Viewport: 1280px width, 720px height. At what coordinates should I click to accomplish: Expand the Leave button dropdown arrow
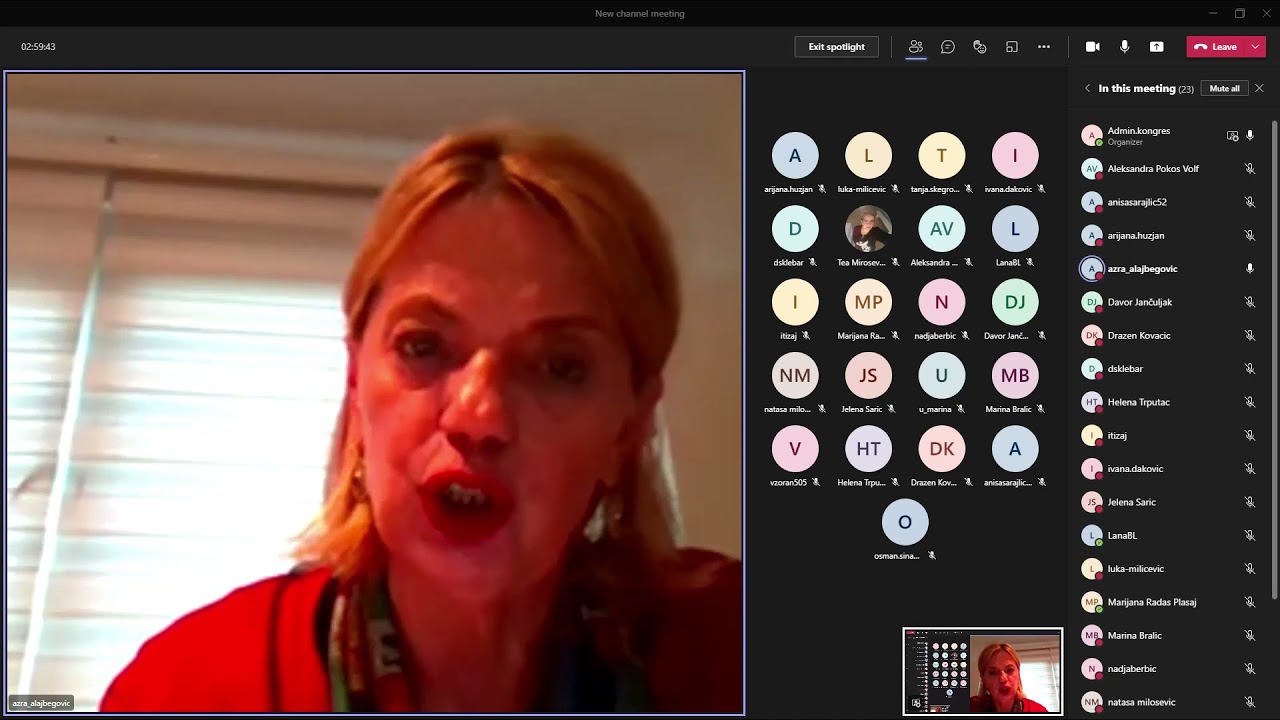(1256, 47)
